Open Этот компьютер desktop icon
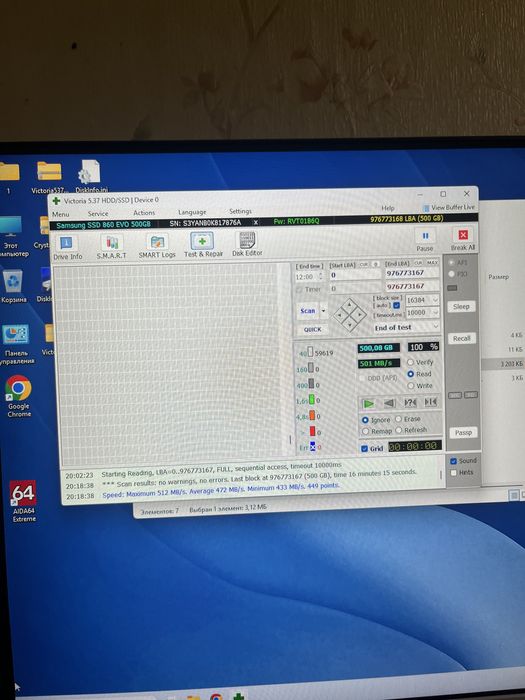 point(11,227)
